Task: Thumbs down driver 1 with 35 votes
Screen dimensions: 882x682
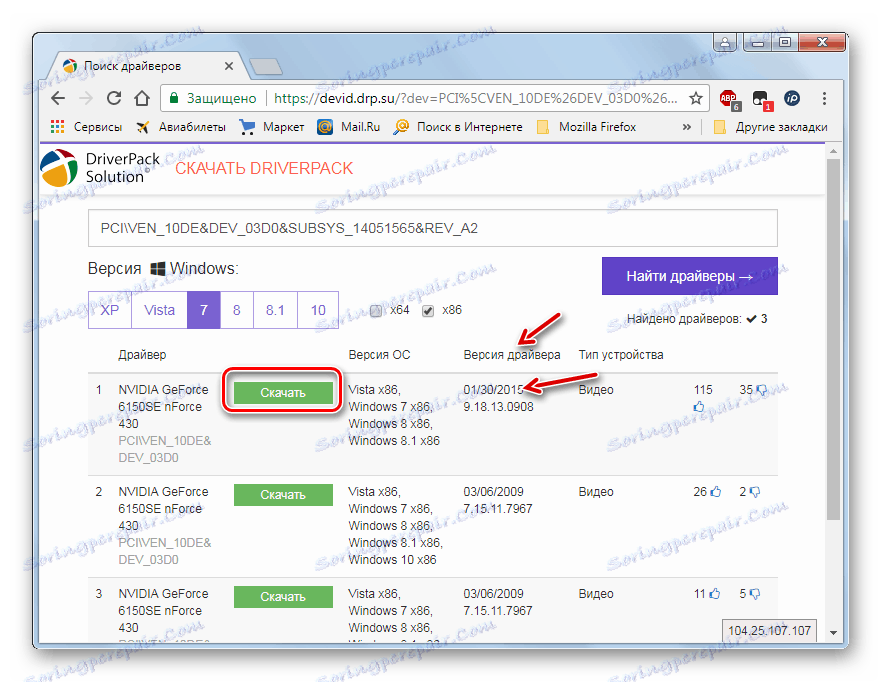Action: click(762, 389)
